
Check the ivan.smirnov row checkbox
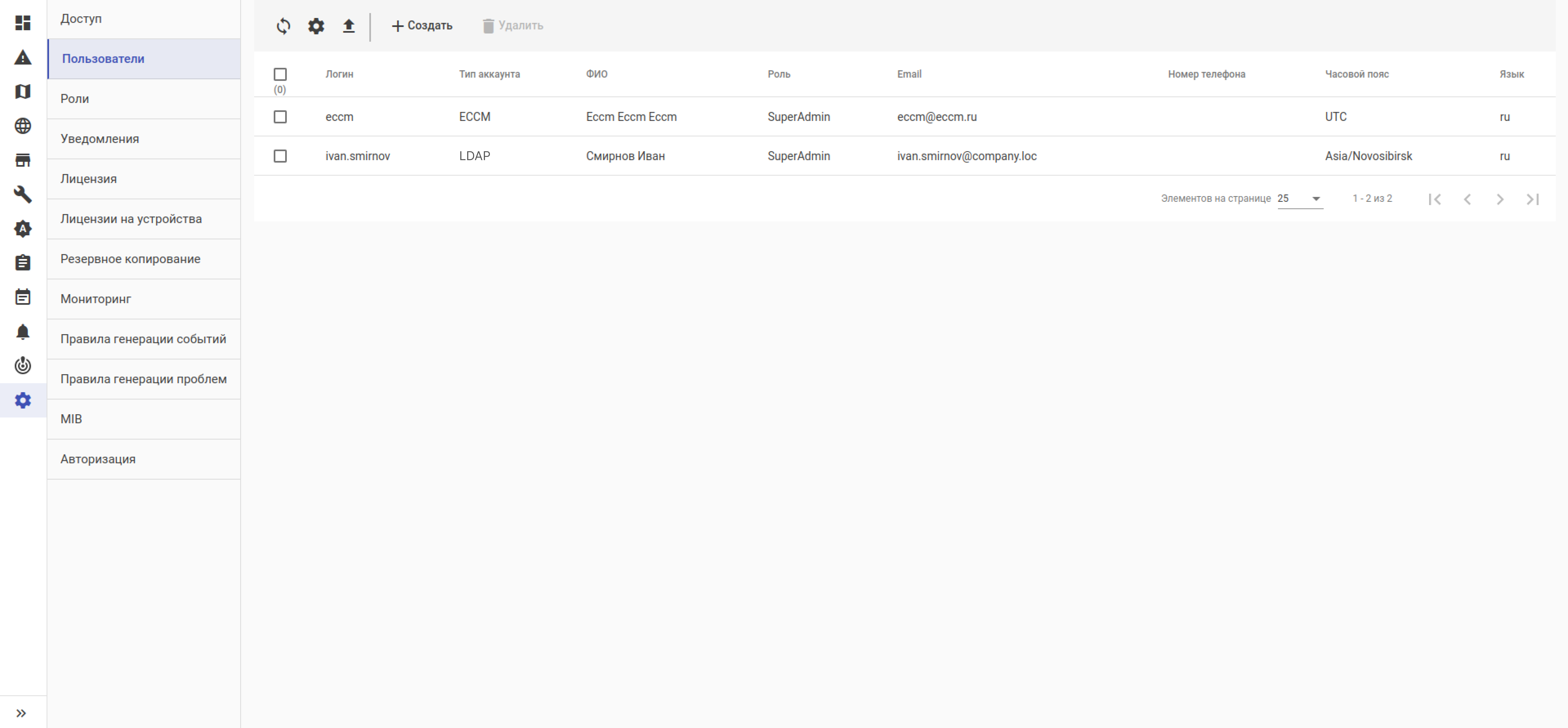tap(280, 156)
